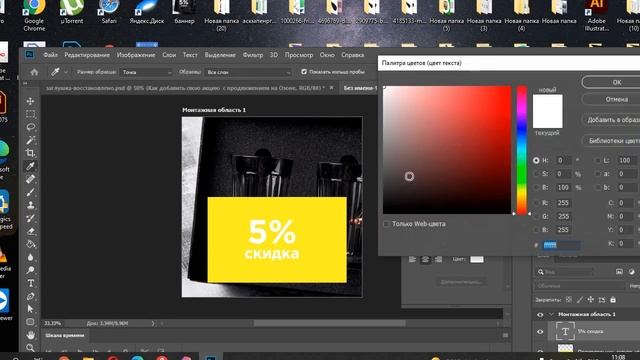The image size is (640, 360).
Task: Select the Crop tool
Action: (30, 153)
